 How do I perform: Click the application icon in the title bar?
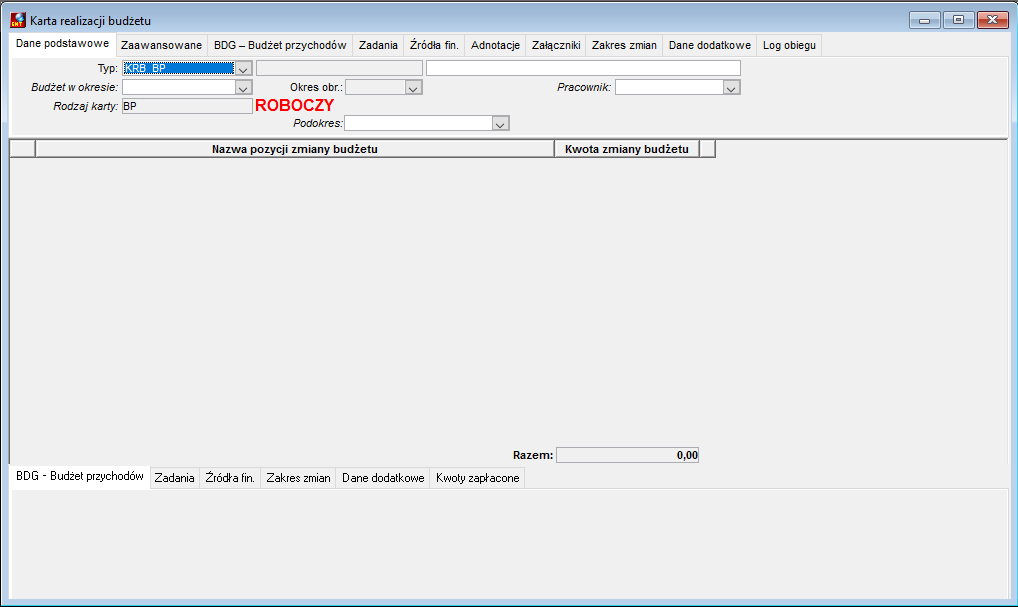click(x=18, y=20)
